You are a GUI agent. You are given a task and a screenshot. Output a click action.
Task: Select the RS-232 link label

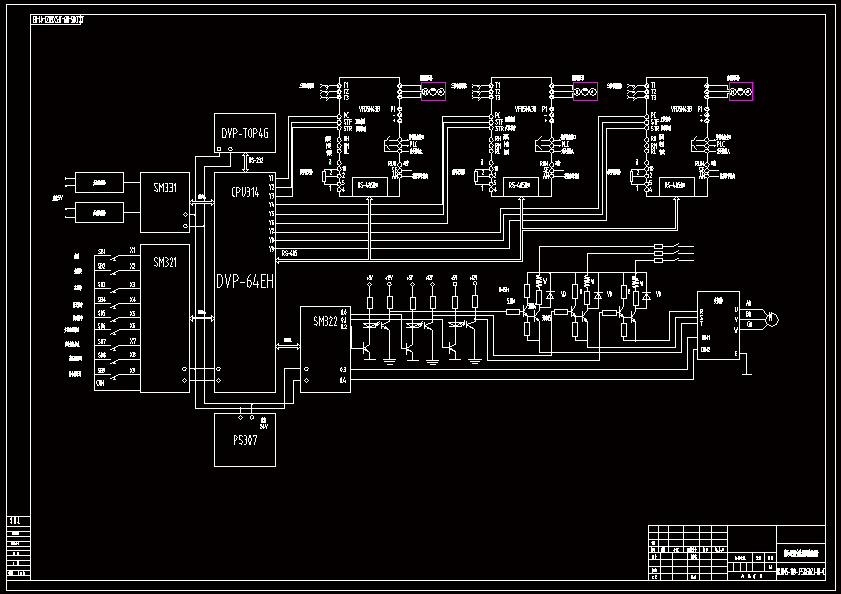(256, 160)
